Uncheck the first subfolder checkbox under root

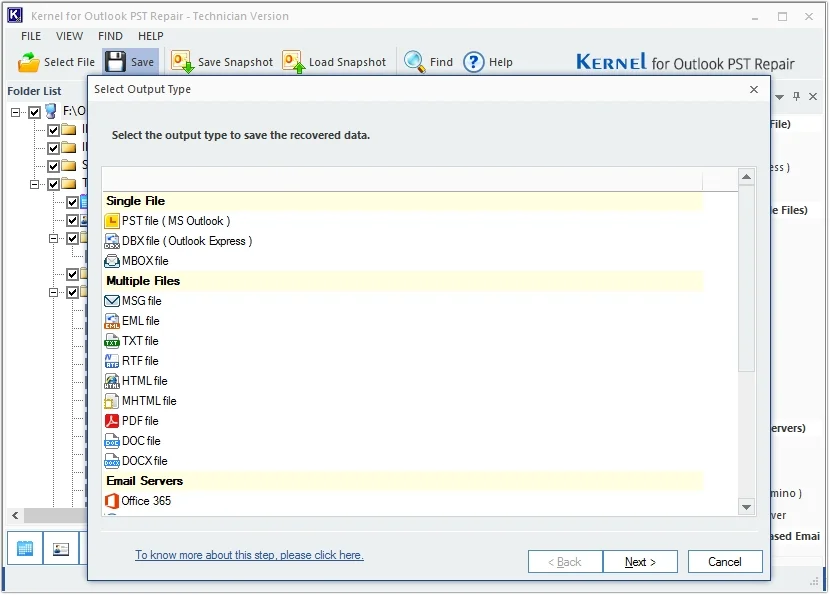coord(53,130)
